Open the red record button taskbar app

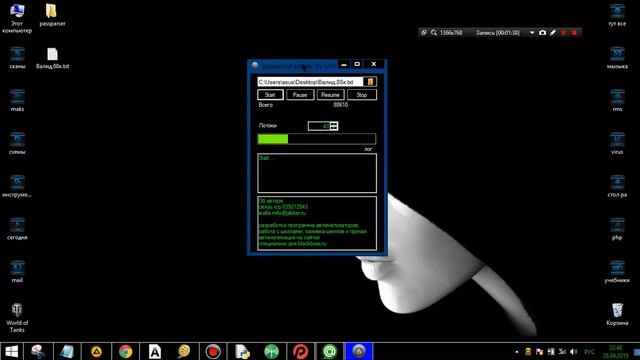tap(213, 351)
